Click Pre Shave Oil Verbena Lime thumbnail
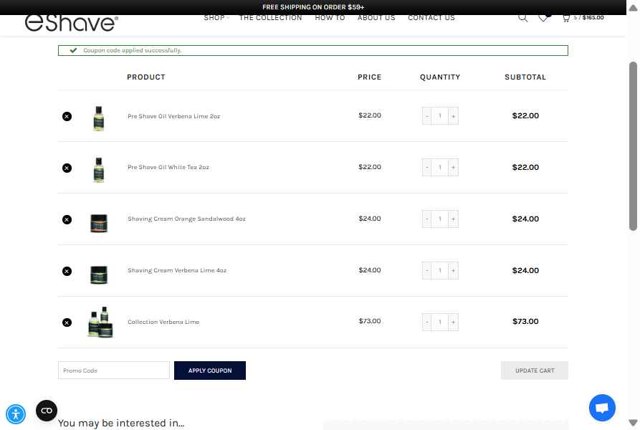Image resolution: width=640 pixels, height=430 pixels. tap(99, 118)
